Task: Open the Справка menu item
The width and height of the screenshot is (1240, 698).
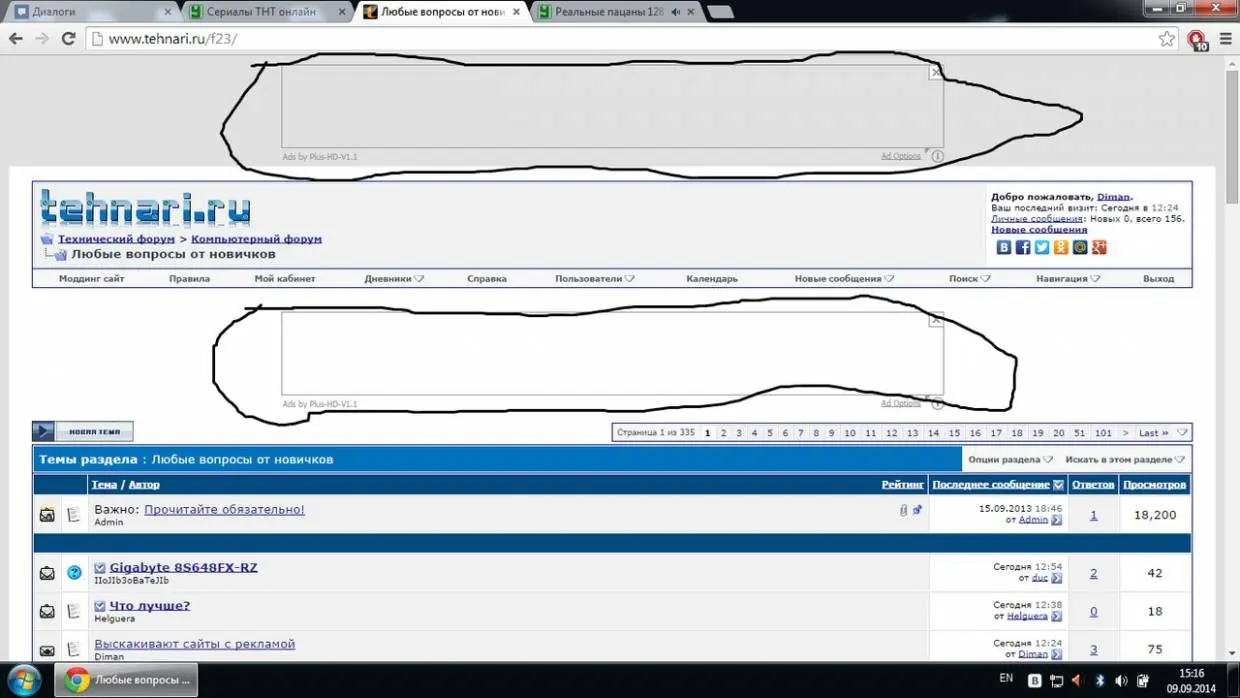Action: coord(487,279)
